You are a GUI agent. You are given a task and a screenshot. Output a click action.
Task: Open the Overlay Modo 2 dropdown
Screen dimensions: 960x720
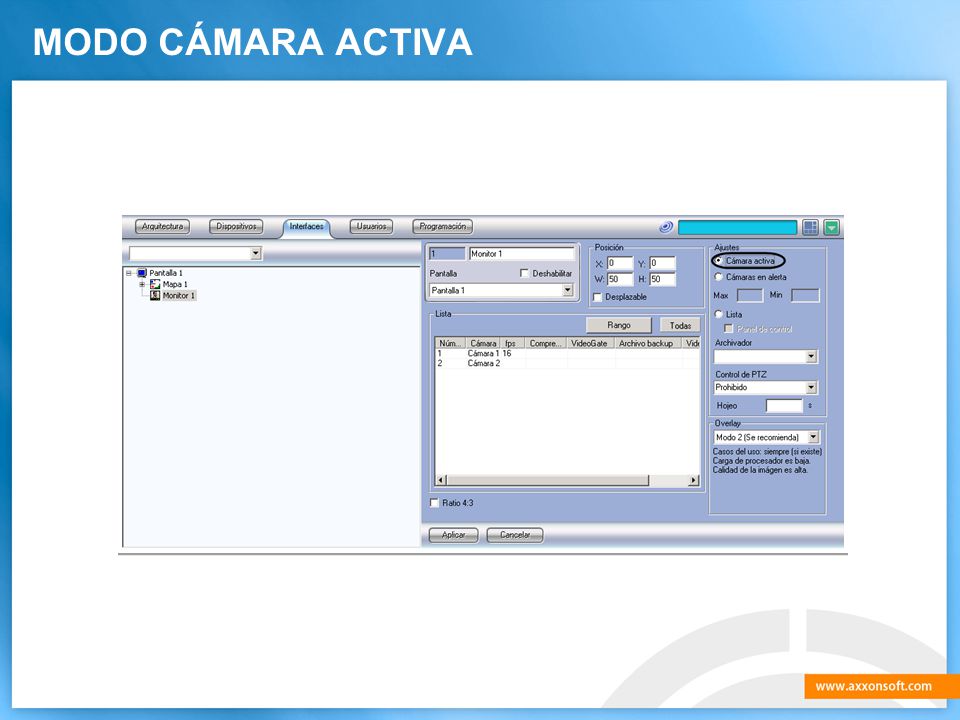813,437
